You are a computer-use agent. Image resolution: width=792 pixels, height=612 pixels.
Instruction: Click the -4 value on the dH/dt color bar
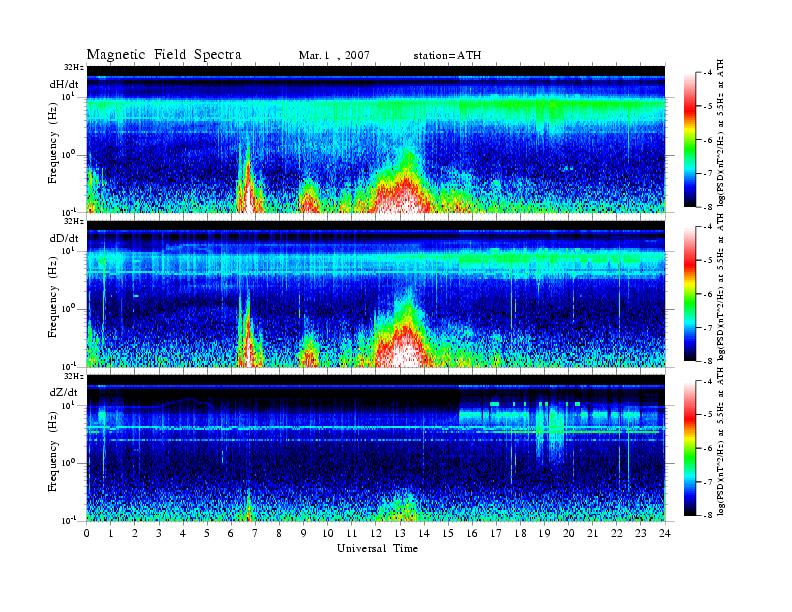(x=709, y=73)
